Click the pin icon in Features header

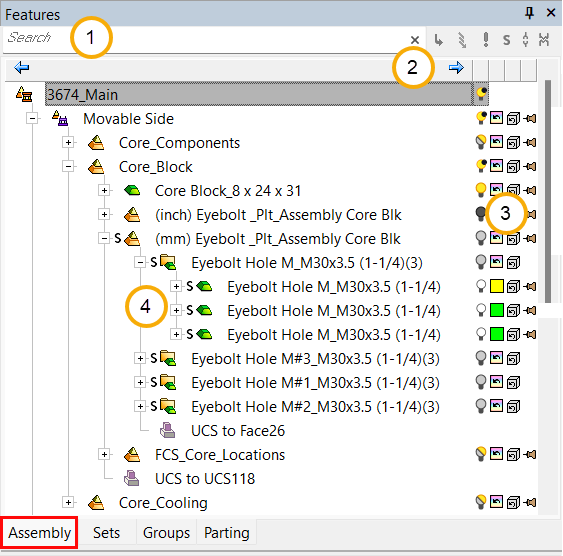click(x=529, y=14)
